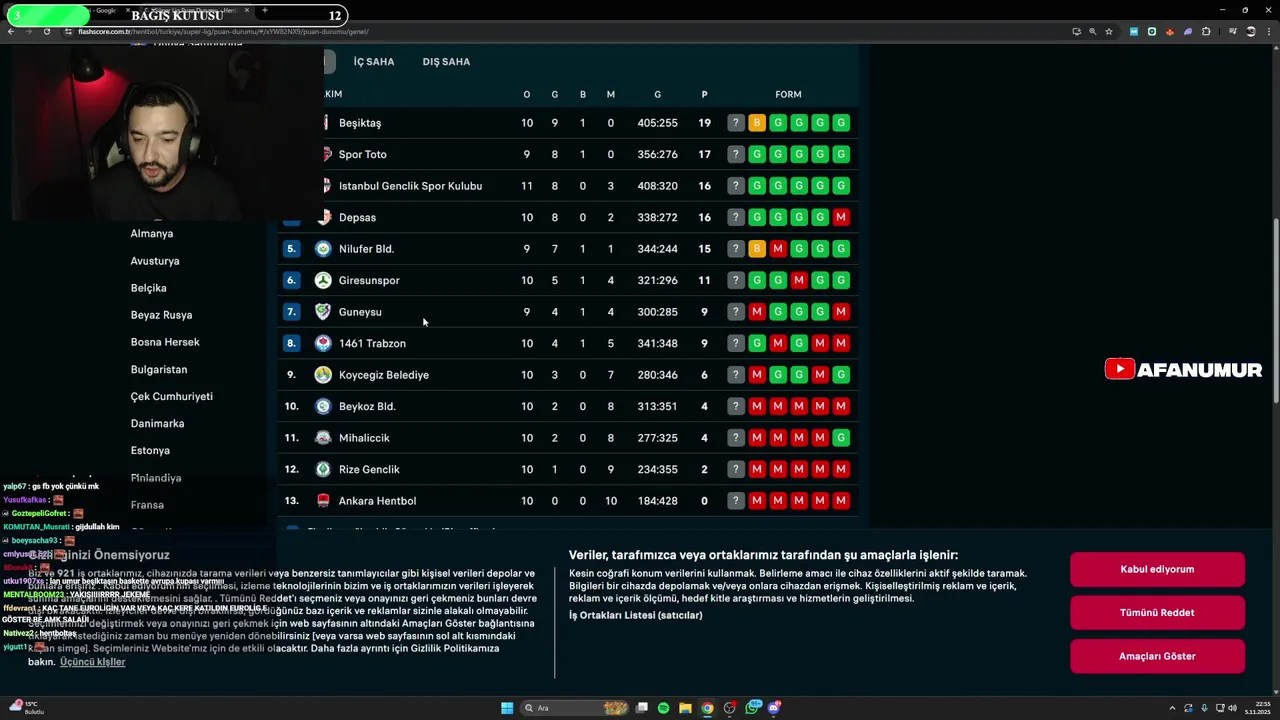1280x720 pixels.
Task: Click Depsas team logo
Action: pos(324,217)
